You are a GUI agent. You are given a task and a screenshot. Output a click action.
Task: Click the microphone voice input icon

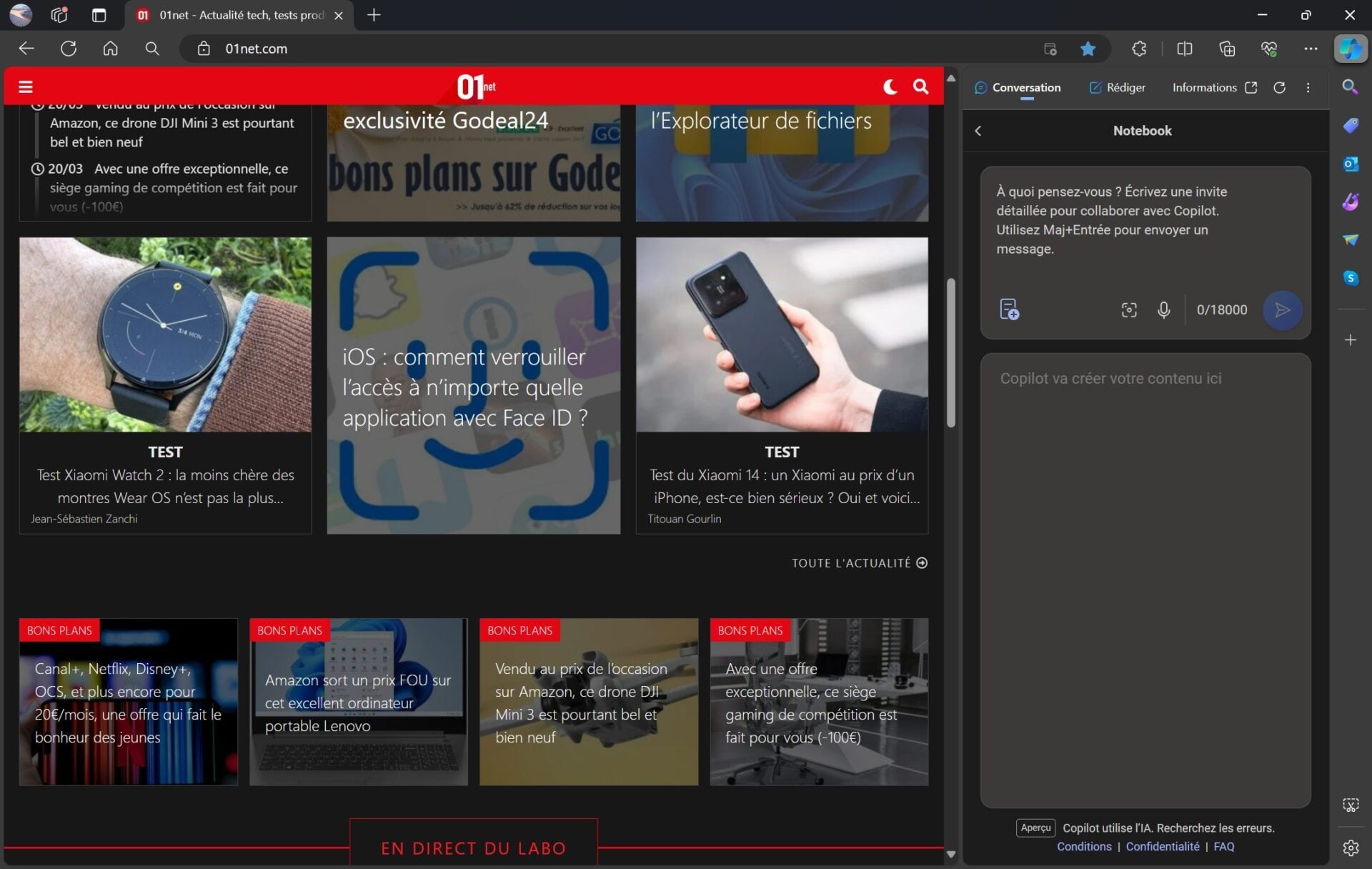point(1163,309)
